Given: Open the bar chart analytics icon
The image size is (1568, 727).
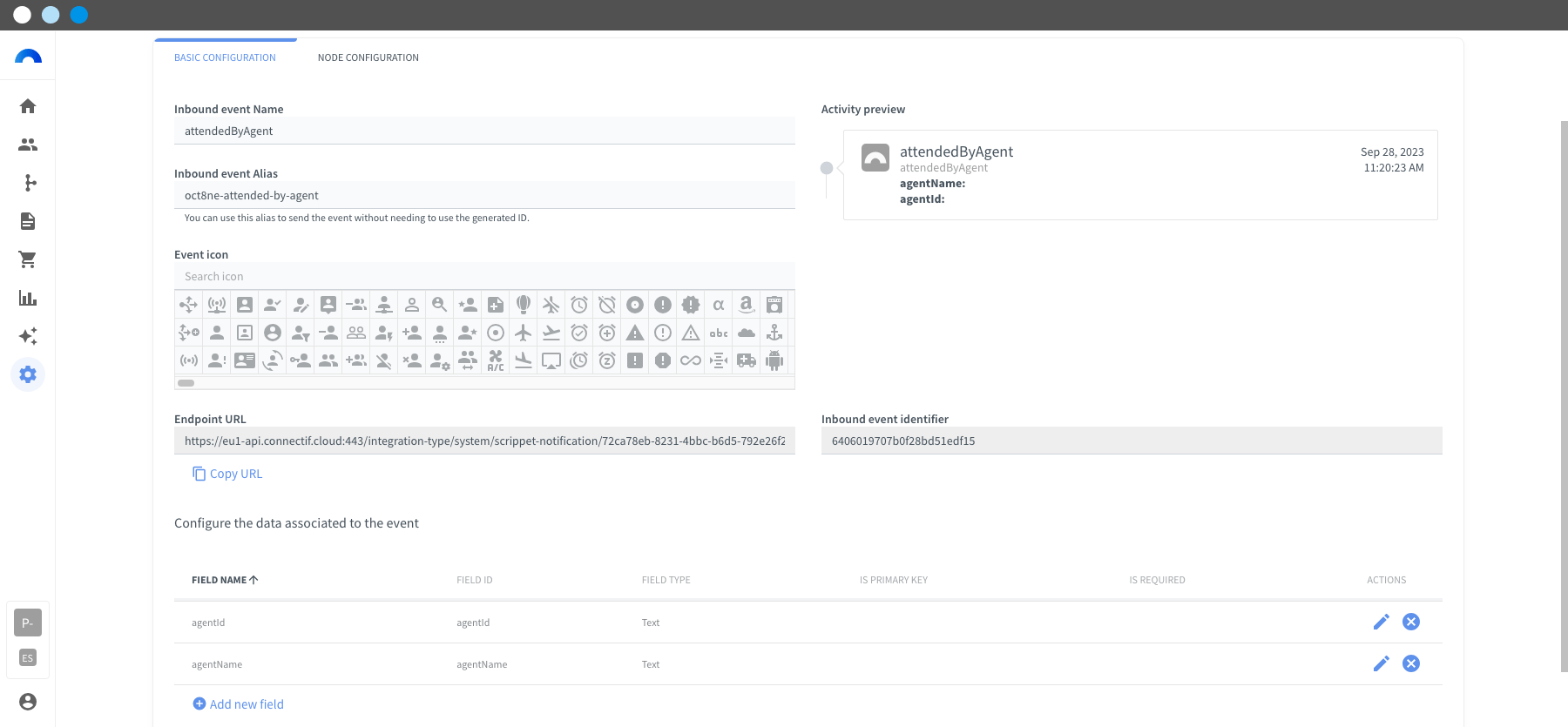Looking at the screenshot, I should pyautogui.click(x=28, y=298).
